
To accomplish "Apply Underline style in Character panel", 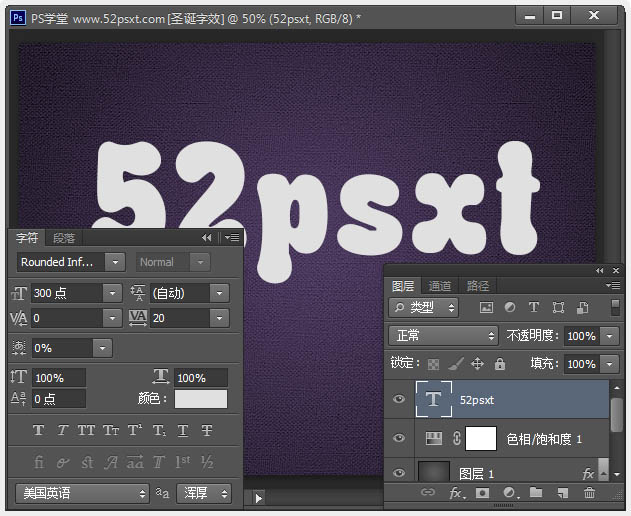I will tap(183, 431).
